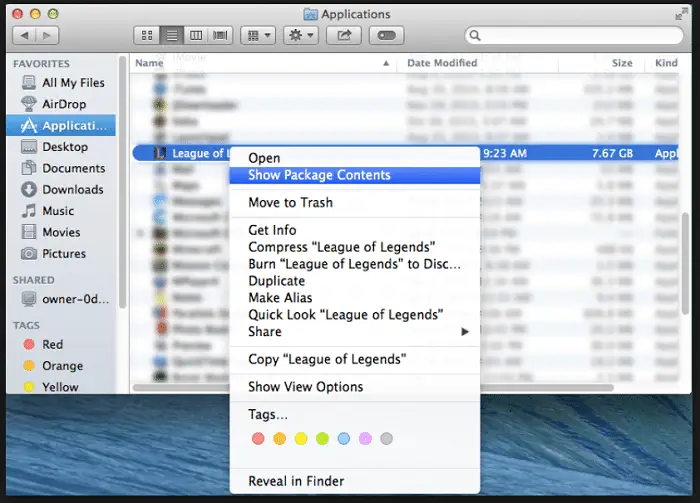
Task: Expand the Share submenu
Action: [x=354, y=332]
